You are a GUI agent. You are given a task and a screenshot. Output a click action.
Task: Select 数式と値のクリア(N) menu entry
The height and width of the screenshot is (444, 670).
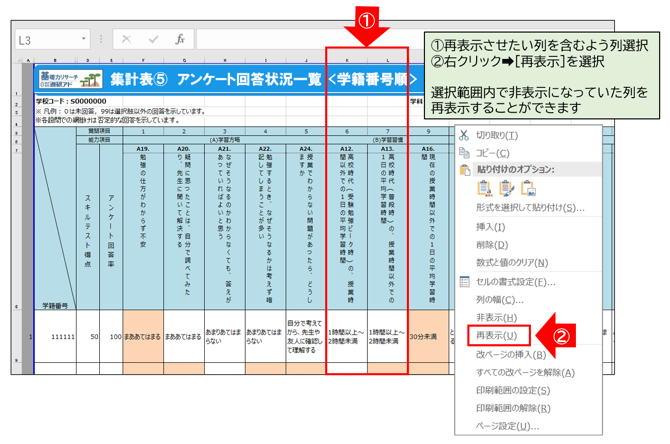512,262
